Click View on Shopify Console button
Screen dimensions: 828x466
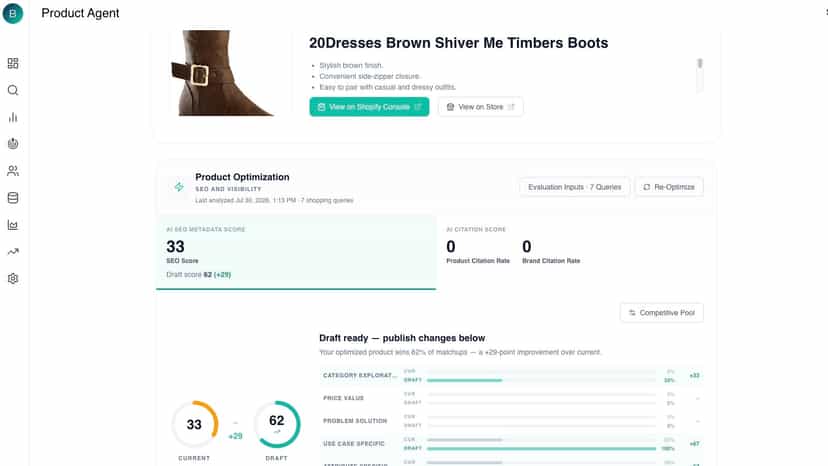pyautogui.click(x=369, y=107)
